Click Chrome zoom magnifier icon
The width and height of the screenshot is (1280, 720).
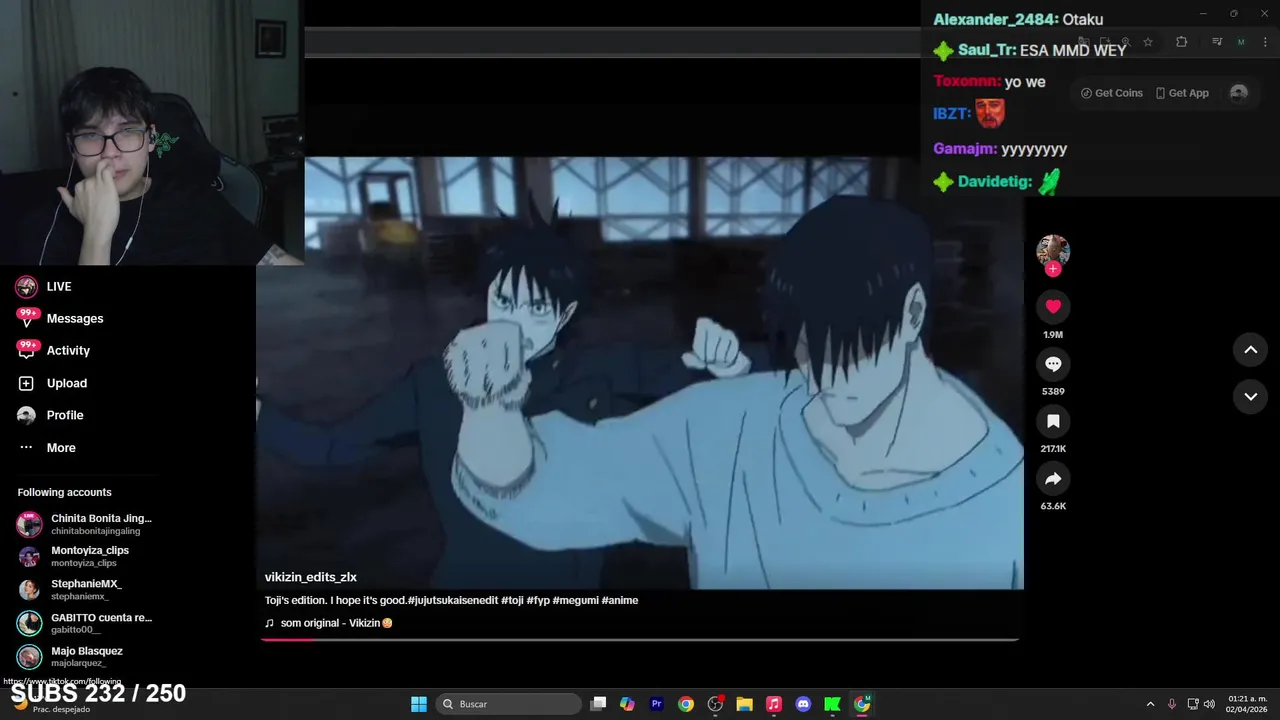(x=1125, y=42)
